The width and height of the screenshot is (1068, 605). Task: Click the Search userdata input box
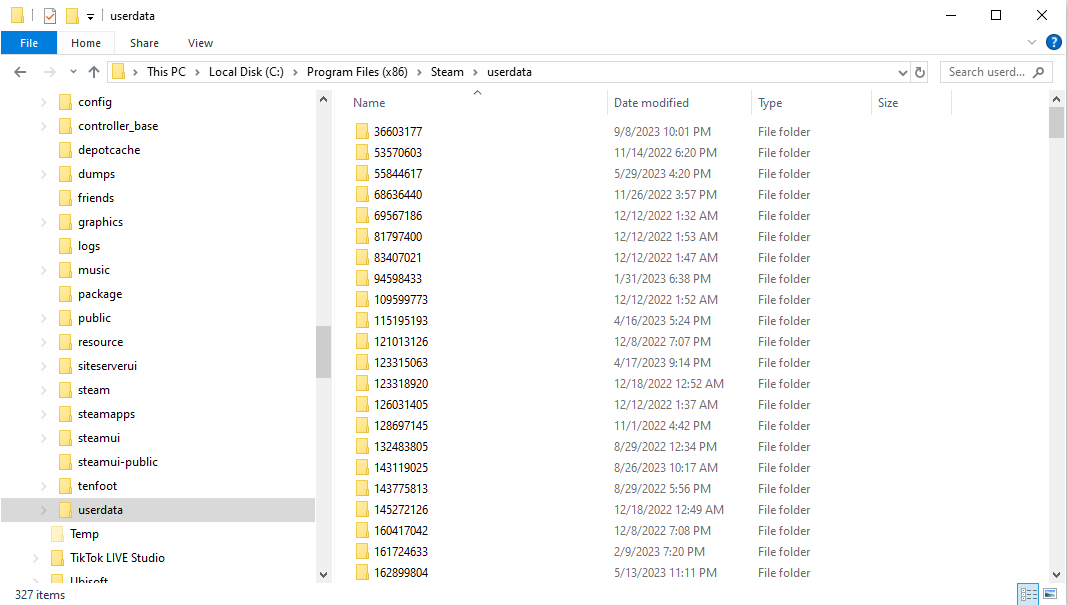[x=986, y=72]
